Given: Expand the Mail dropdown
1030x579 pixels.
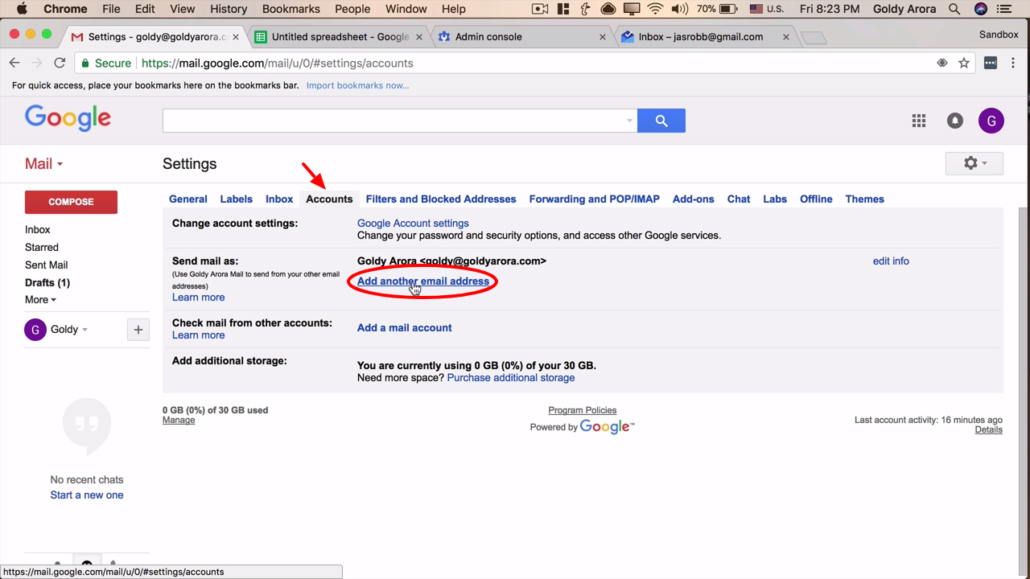Looking at the screenshot, I should pyautogui.click(x=44, y=164).
